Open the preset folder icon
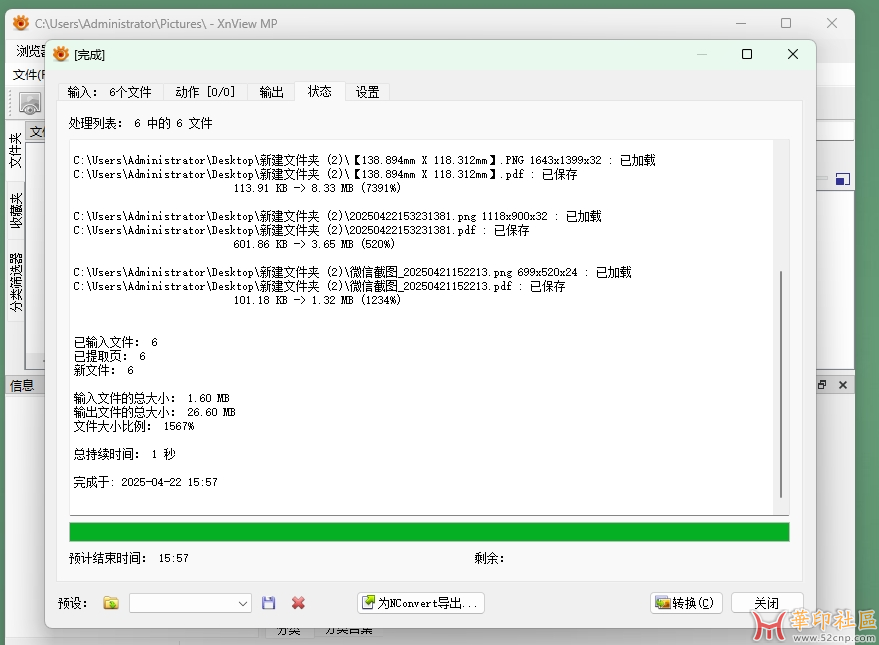Image resolution: width=879 pixels, height=645 pixels. coord(111,603)
